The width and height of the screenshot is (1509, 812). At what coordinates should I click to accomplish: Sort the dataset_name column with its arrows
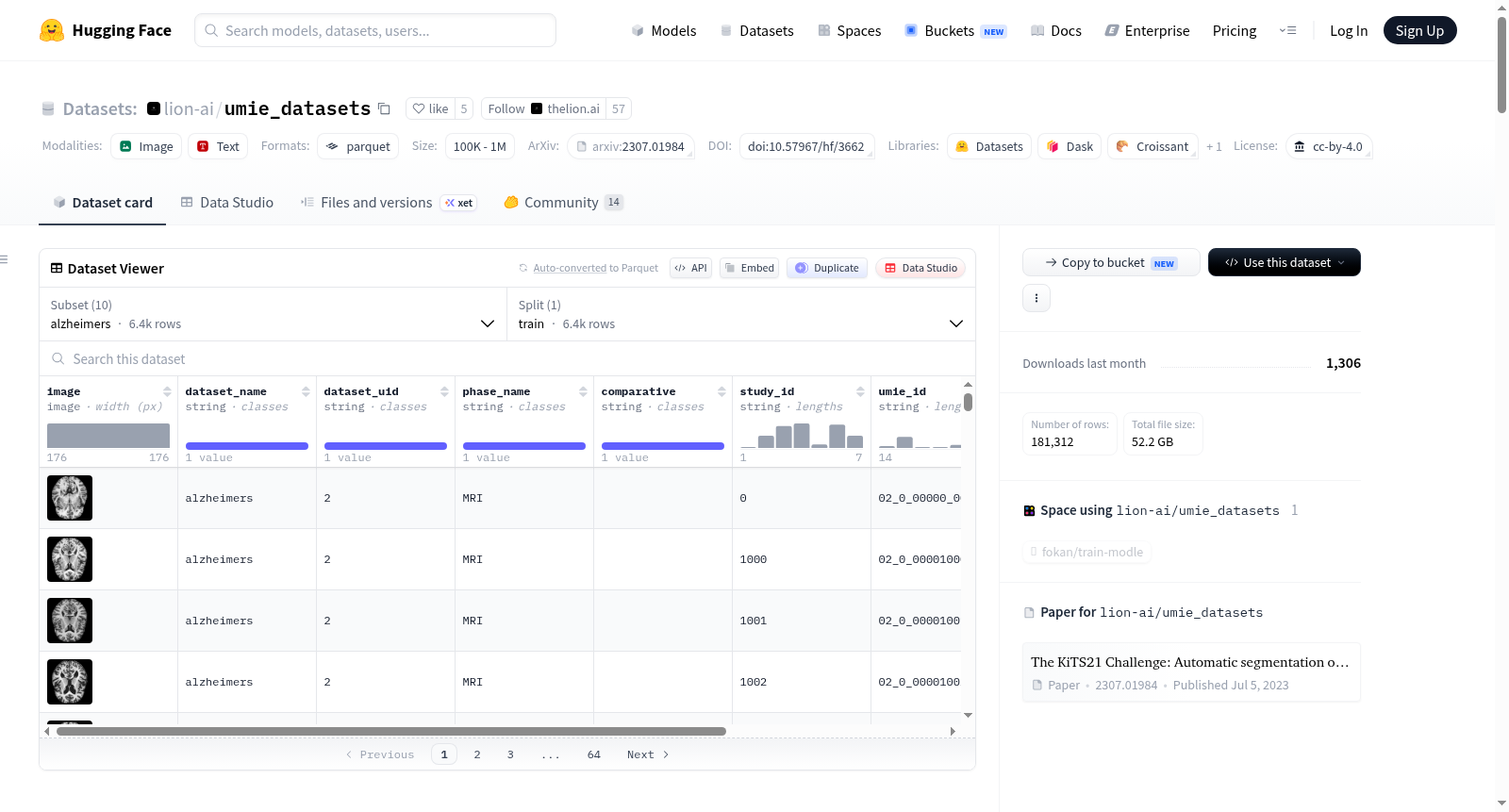pyautogui.click(x=306, y=391)
